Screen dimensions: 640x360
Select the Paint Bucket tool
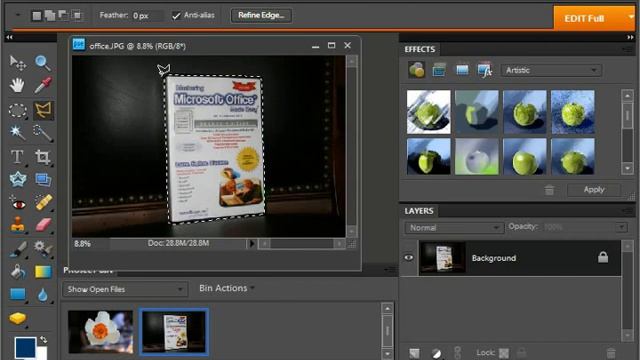[18, 271]
